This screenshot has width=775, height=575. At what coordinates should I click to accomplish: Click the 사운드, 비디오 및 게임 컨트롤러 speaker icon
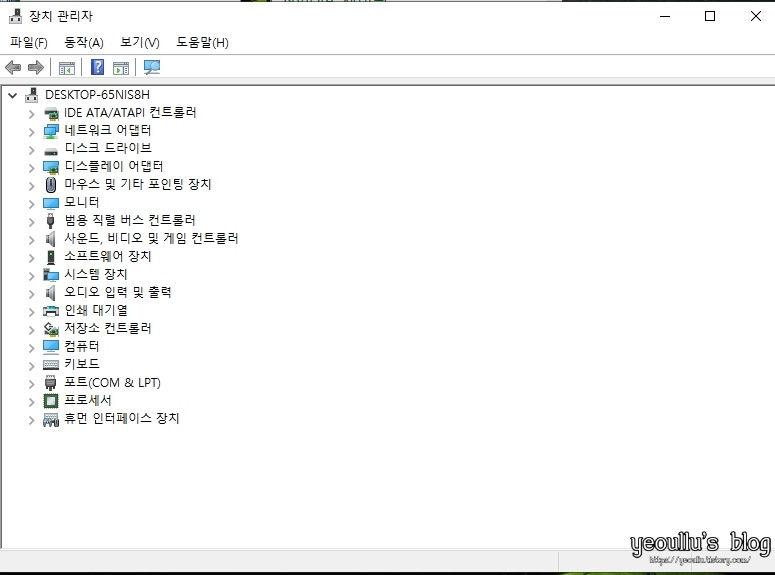click(x=50, y=239)
